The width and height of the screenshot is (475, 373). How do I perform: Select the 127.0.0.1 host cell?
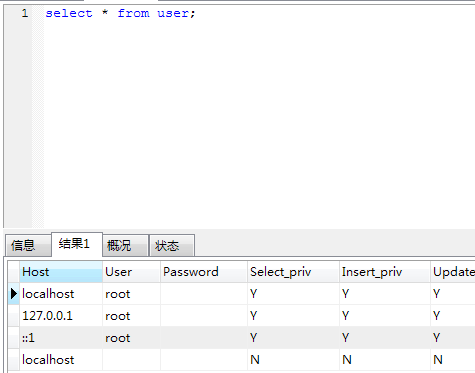coord(61,316)
